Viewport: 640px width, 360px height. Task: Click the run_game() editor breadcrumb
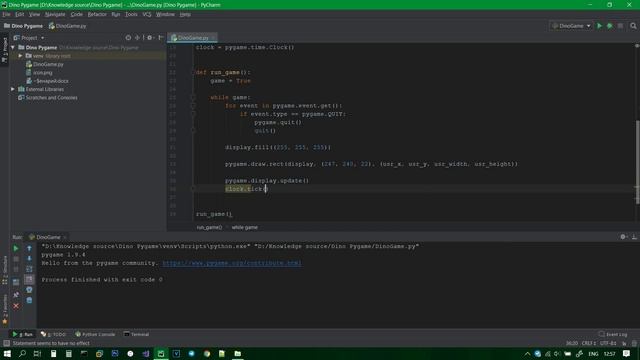[209, 227]
